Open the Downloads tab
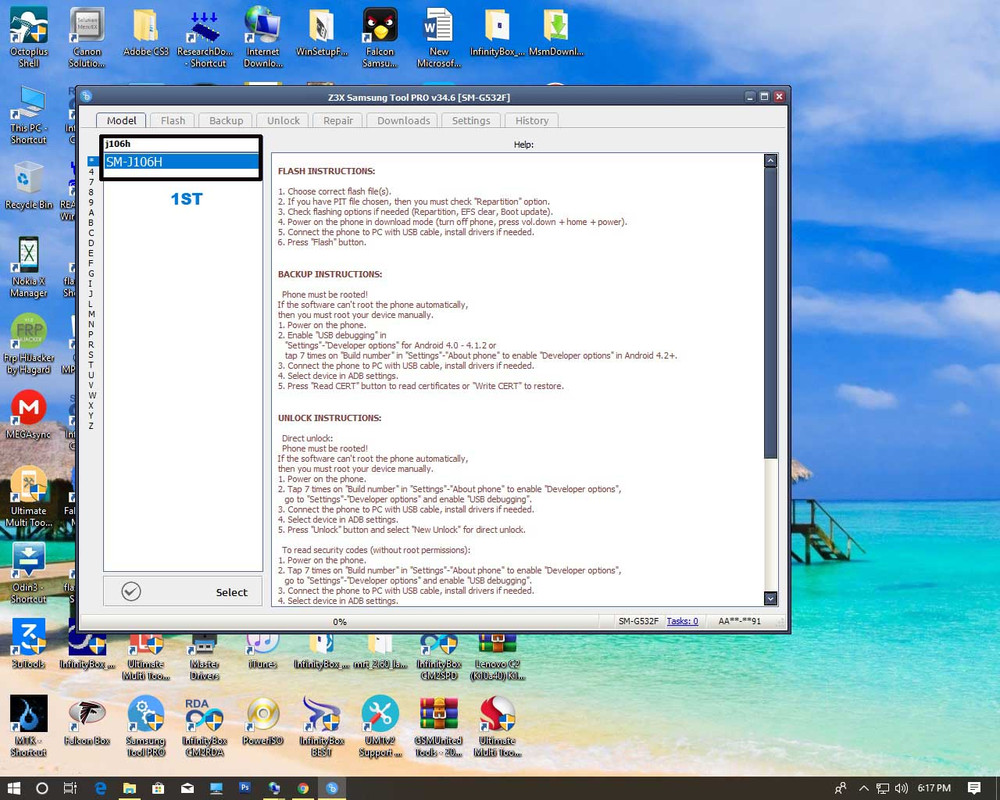Viewport: 1000px width, 800px height. pyautogui.click(x=403, y=121)
